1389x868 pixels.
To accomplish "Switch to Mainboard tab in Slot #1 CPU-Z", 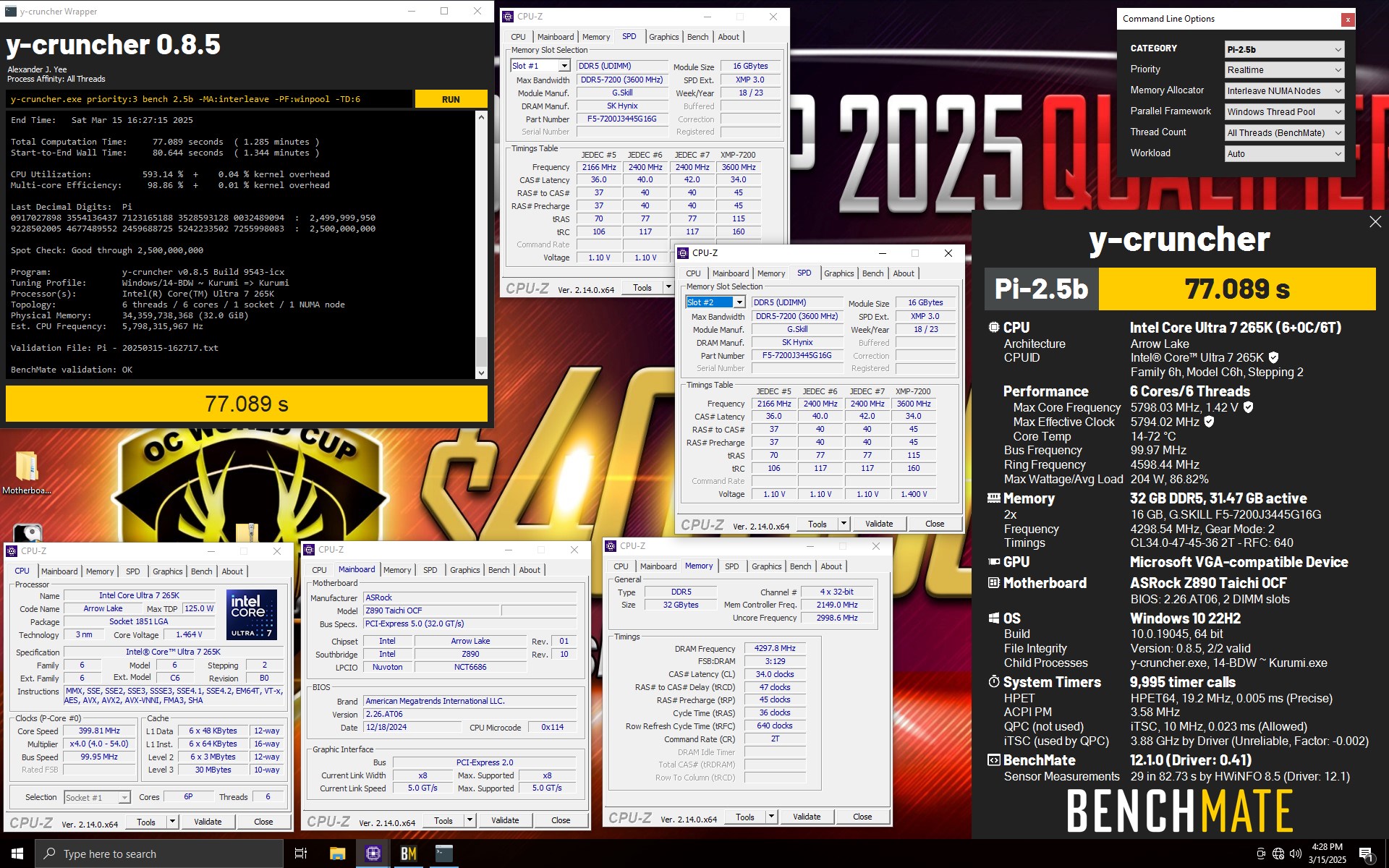I will click(x=555, y=37).
